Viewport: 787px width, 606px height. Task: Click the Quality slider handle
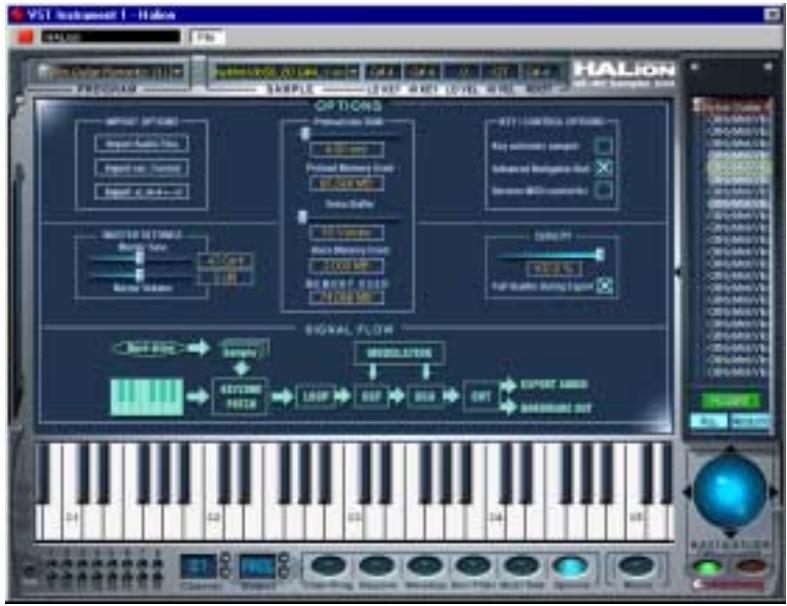(x=599, y=255)
